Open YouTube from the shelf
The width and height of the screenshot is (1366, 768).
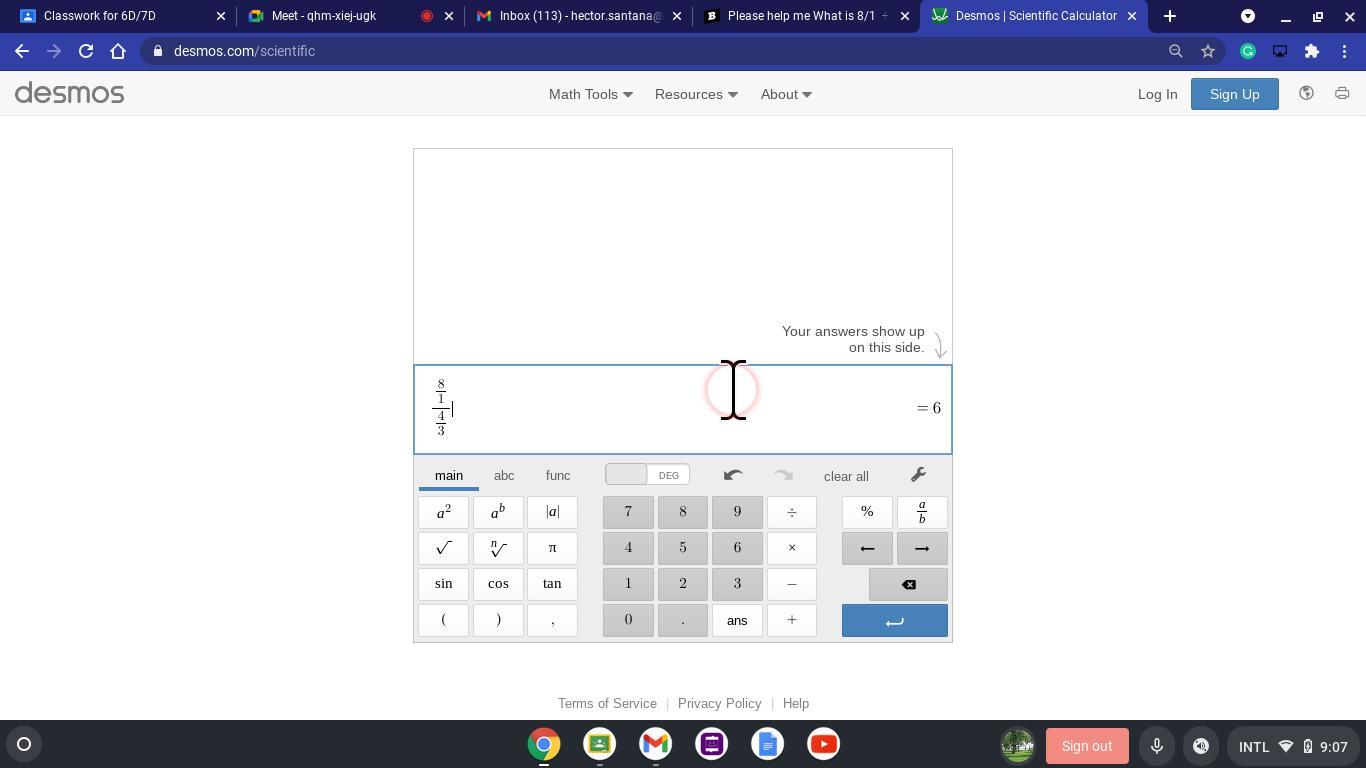point(823,744)
